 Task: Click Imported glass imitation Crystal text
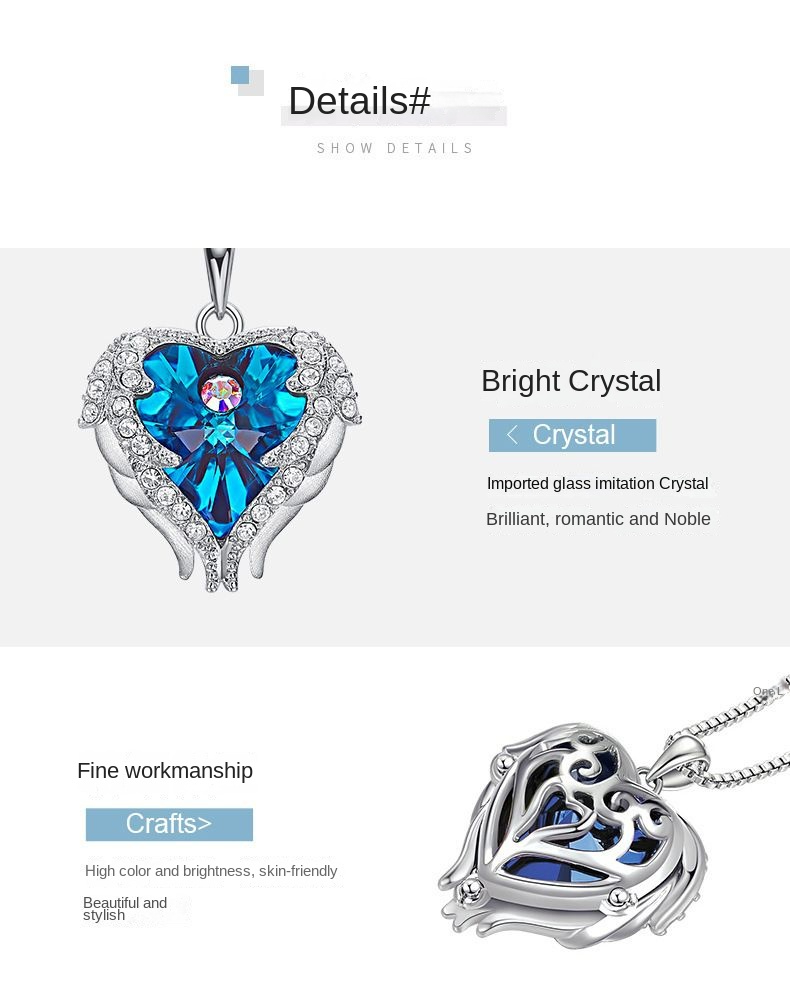click(x=597, y=484)
